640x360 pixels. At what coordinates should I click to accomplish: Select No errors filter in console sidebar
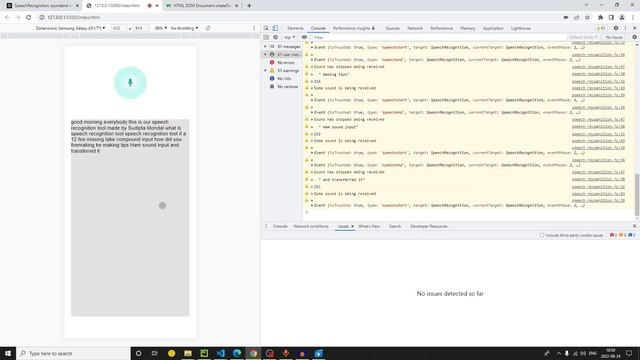(x=286, y=62)
